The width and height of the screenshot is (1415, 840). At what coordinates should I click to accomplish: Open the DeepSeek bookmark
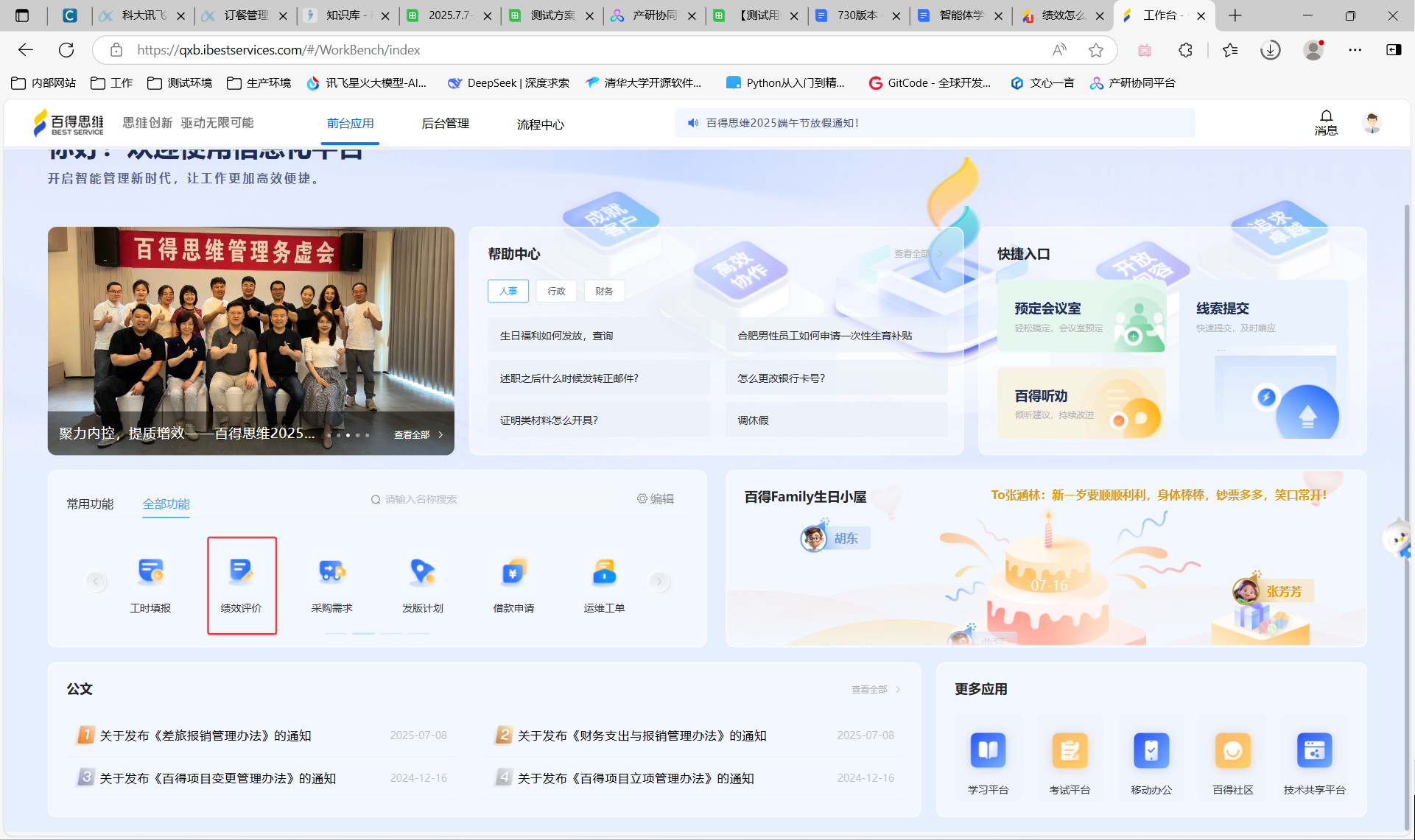pos(509,83)
